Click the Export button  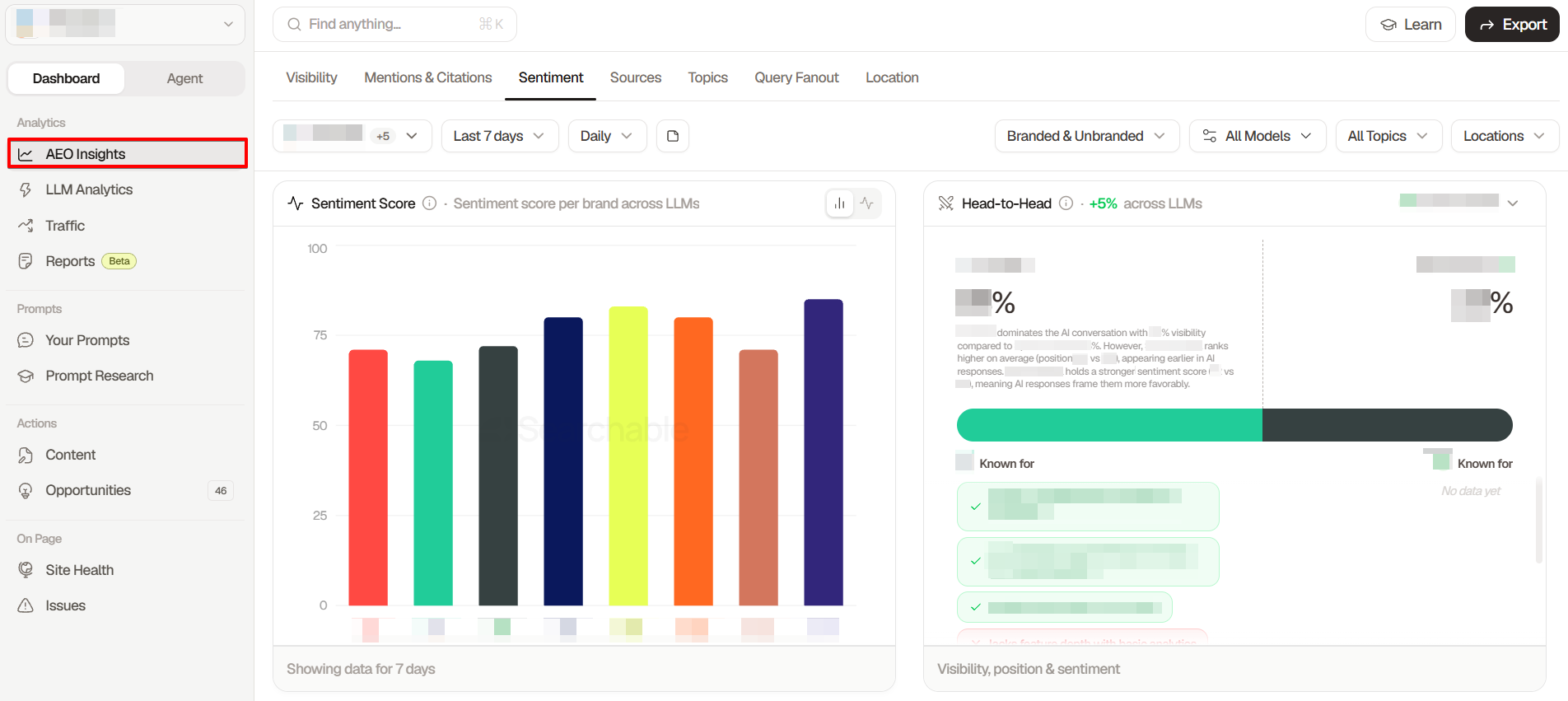[1512, 25]
